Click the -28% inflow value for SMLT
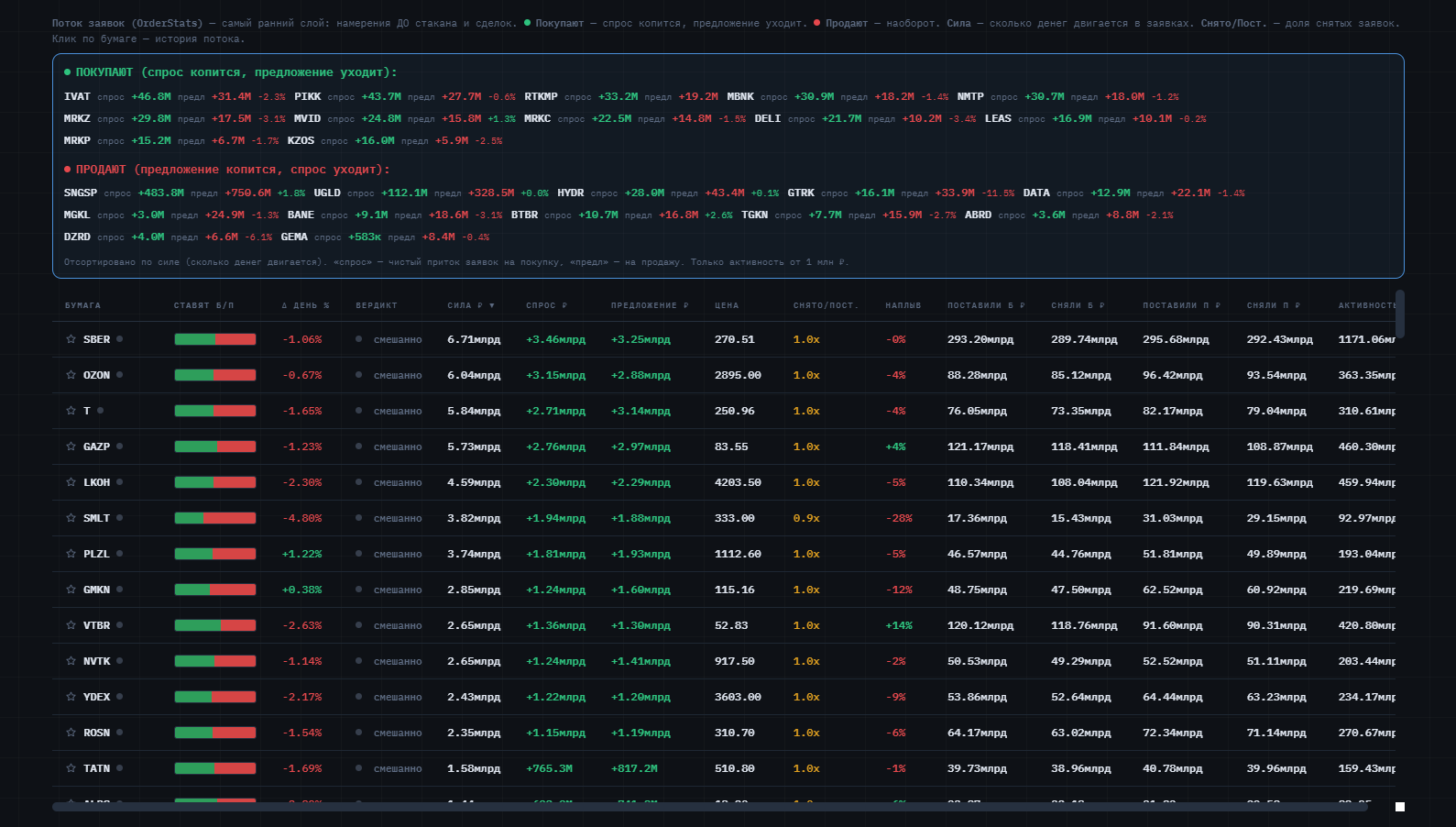Image resolution: width=1456 pixels, height=827 pixels. coord(899,518)
